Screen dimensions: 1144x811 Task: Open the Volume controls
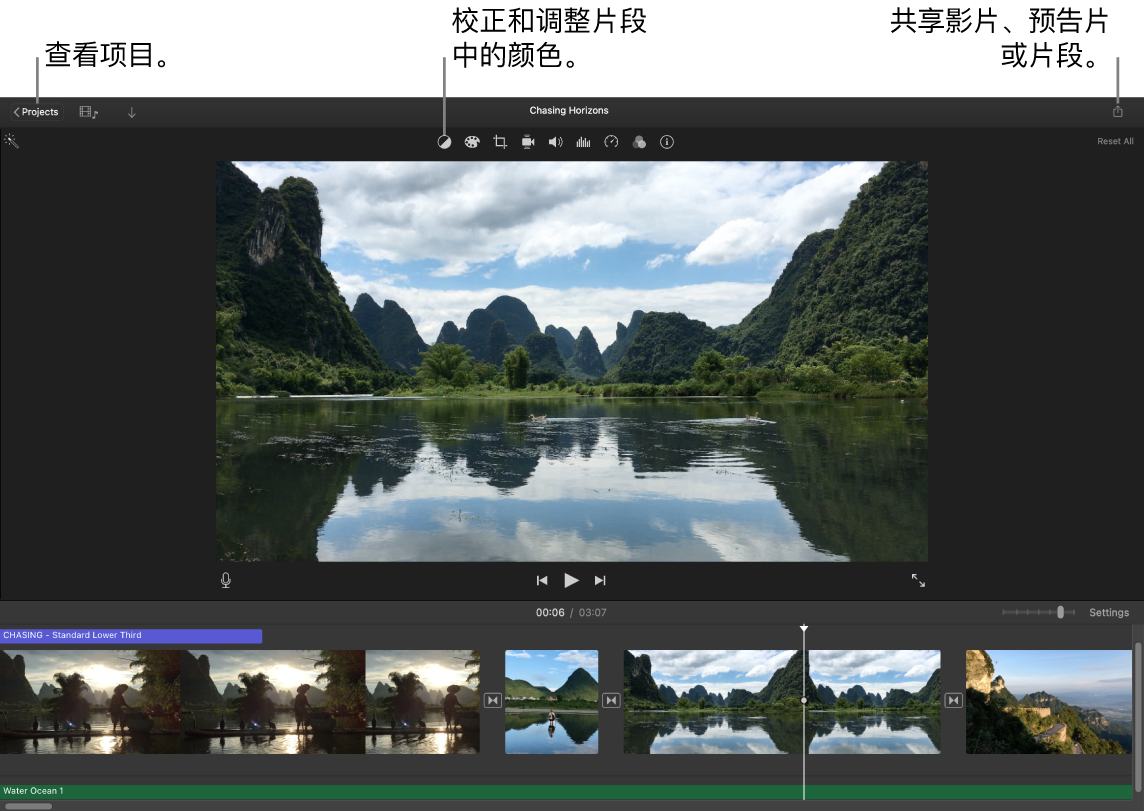click(x=556, y=141)
